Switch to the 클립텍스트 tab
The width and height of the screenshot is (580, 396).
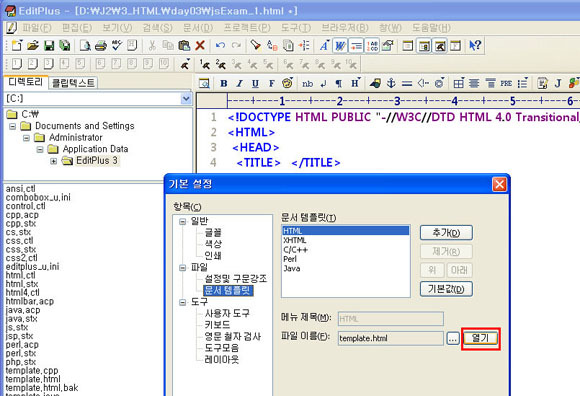coord(73,82)
